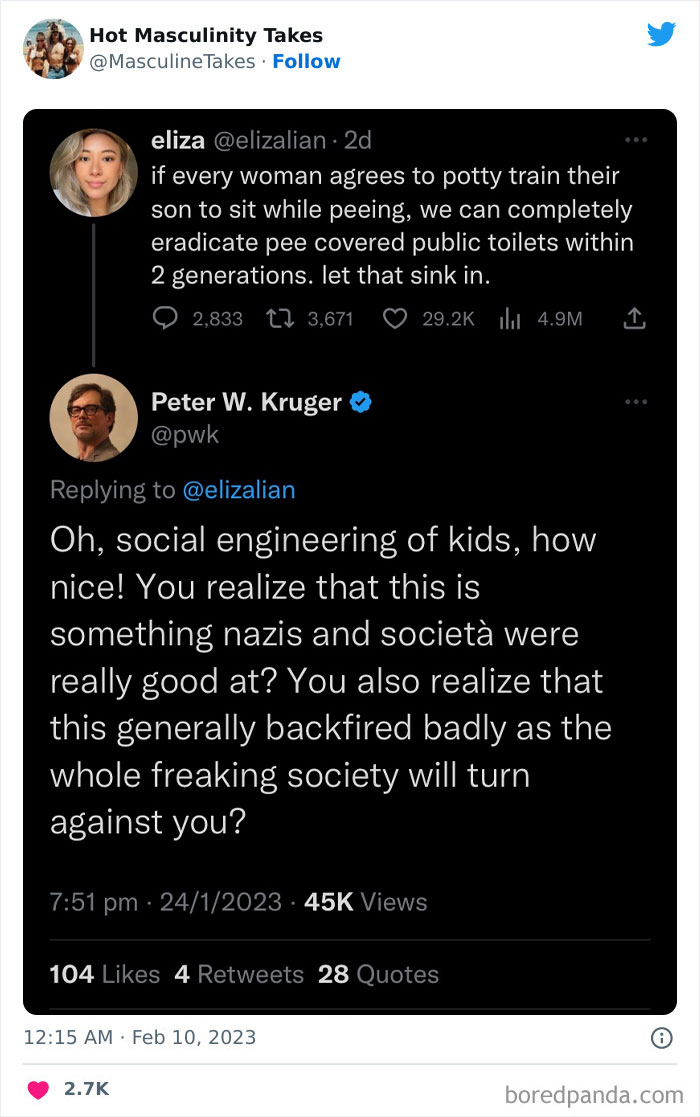Click the info circle icon near date
700x1117 pixels.
661,1038
